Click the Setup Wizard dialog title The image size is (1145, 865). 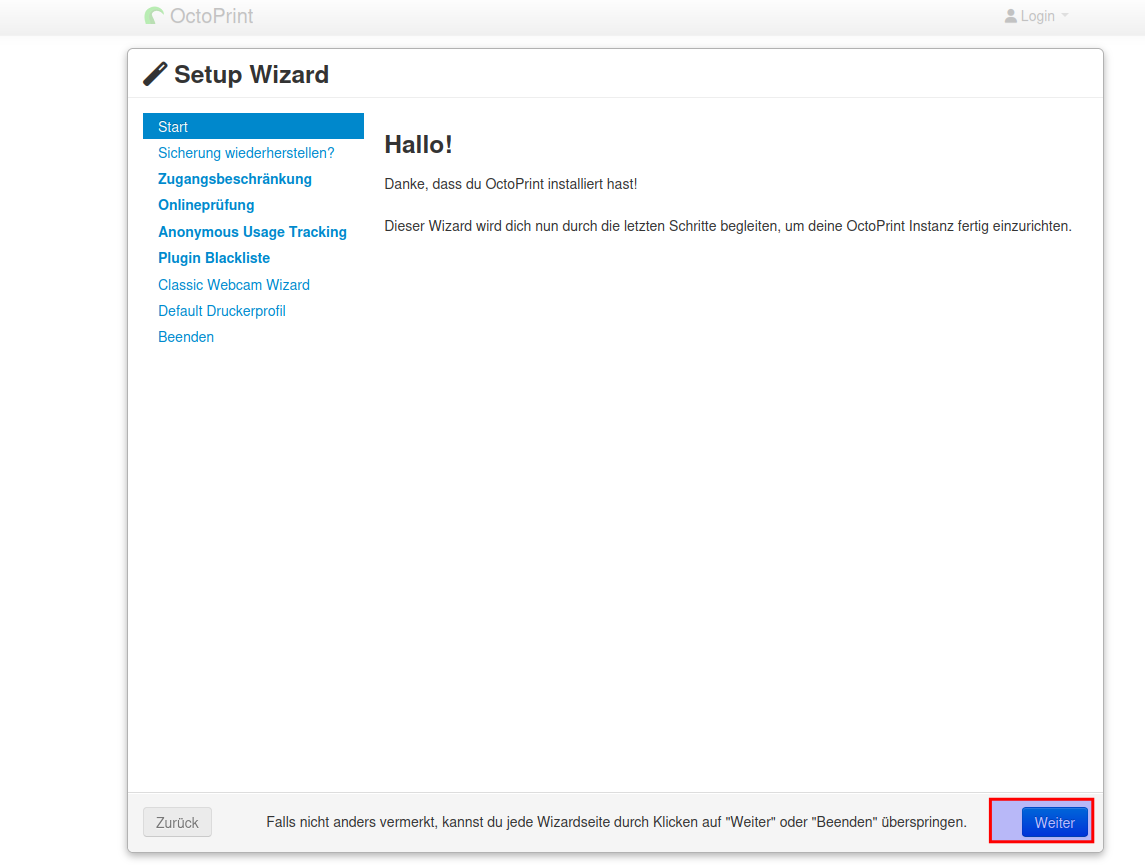tap(251, 74)
